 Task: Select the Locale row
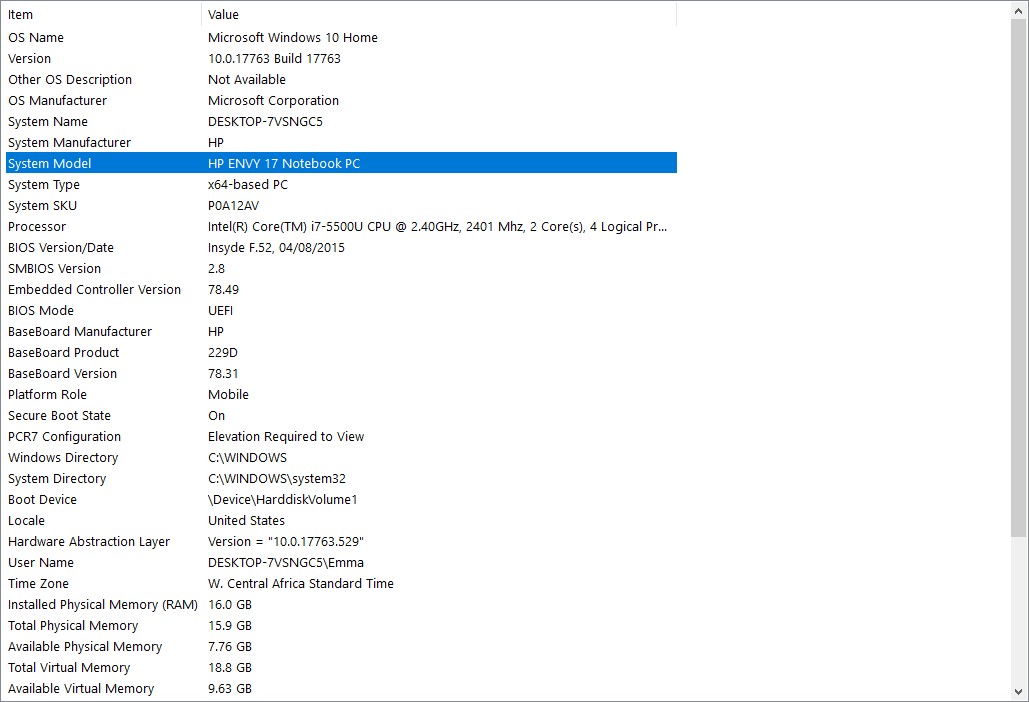[341, 520]
